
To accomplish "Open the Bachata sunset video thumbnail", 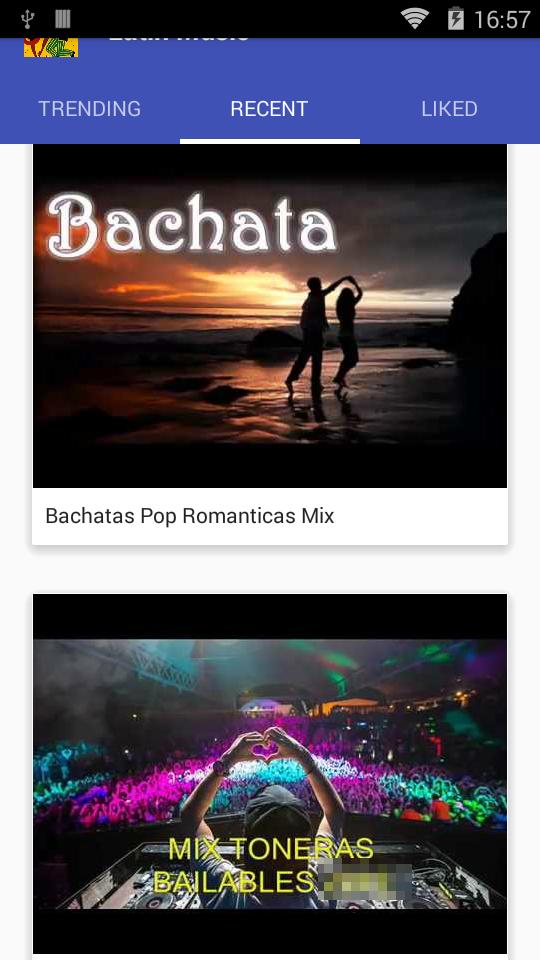I will [x=270, y=316].
